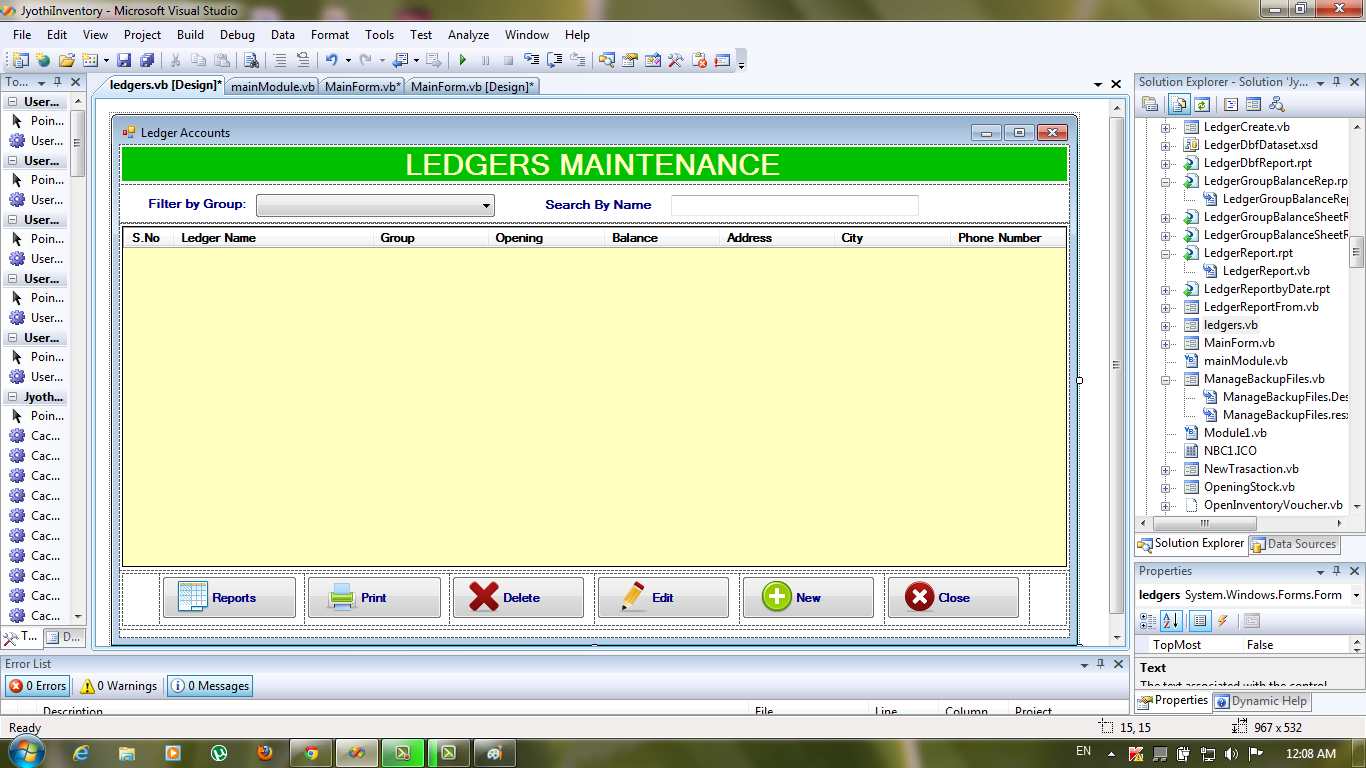This screenshot has width=1366, height=768.
Task: Open the Class Diagram viewer icon
Action: [1277, 103]
